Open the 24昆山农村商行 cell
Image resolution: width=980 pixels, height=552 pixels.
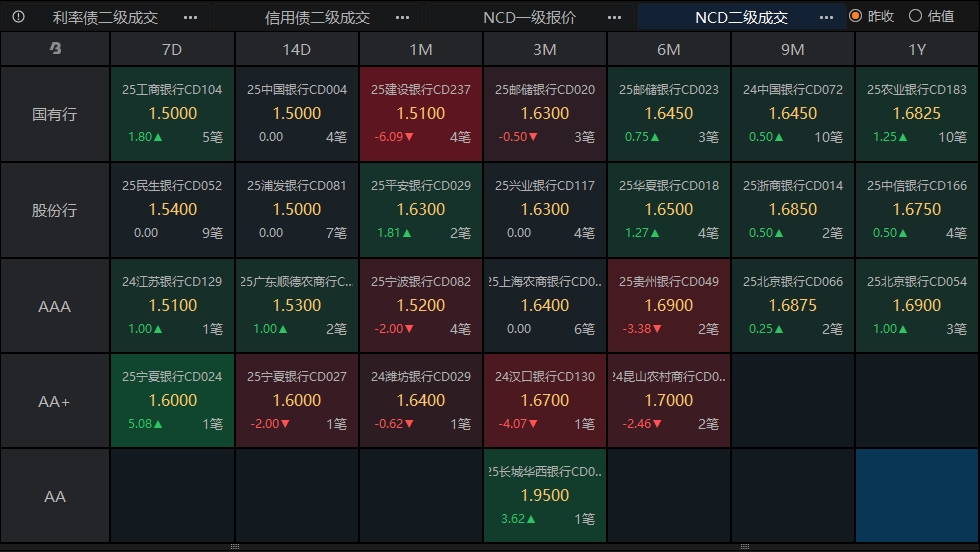[x=669, y=401]
